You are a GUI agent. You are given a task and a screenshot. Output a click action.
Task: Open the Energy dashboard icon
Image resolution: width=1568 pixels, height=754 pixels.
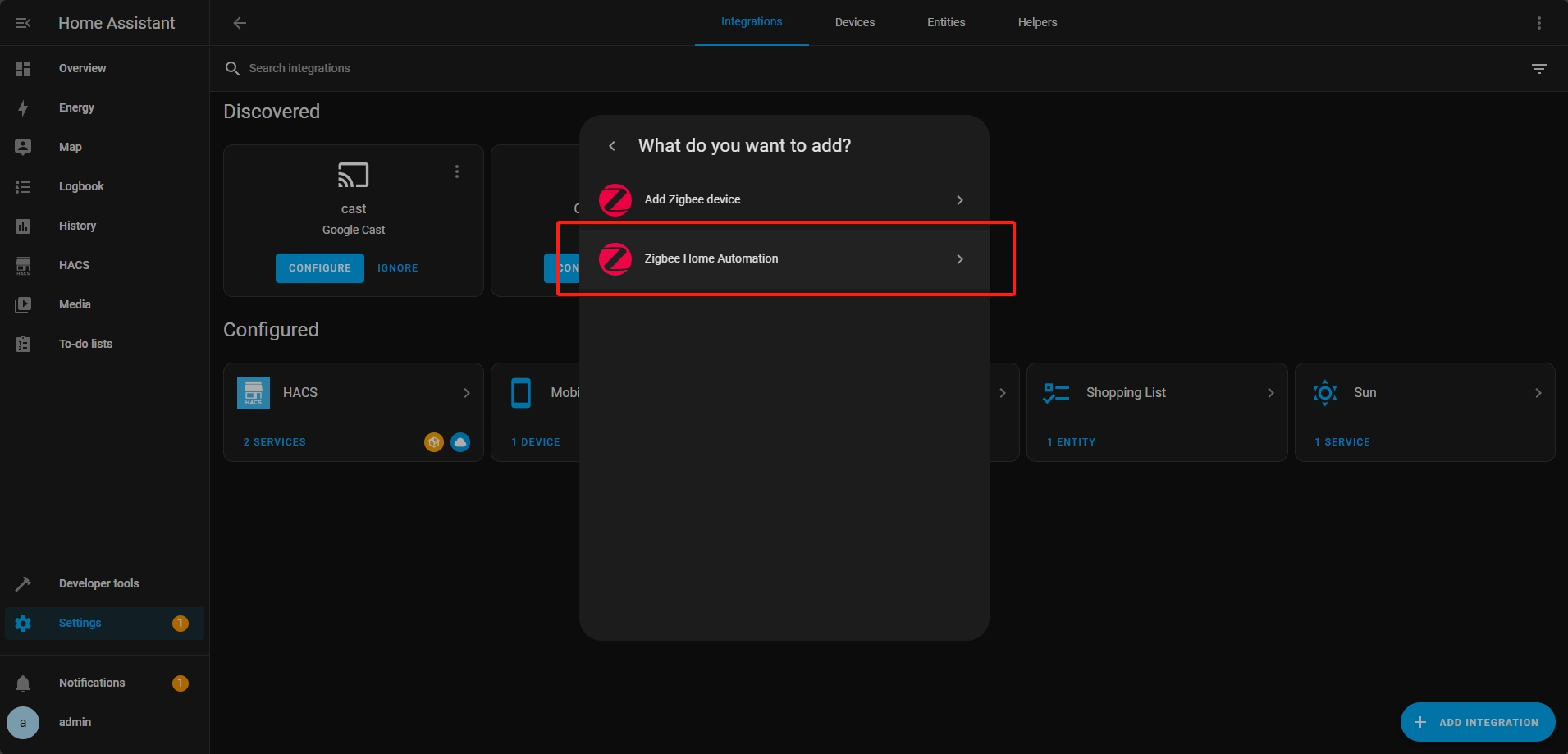pos(23,108)
